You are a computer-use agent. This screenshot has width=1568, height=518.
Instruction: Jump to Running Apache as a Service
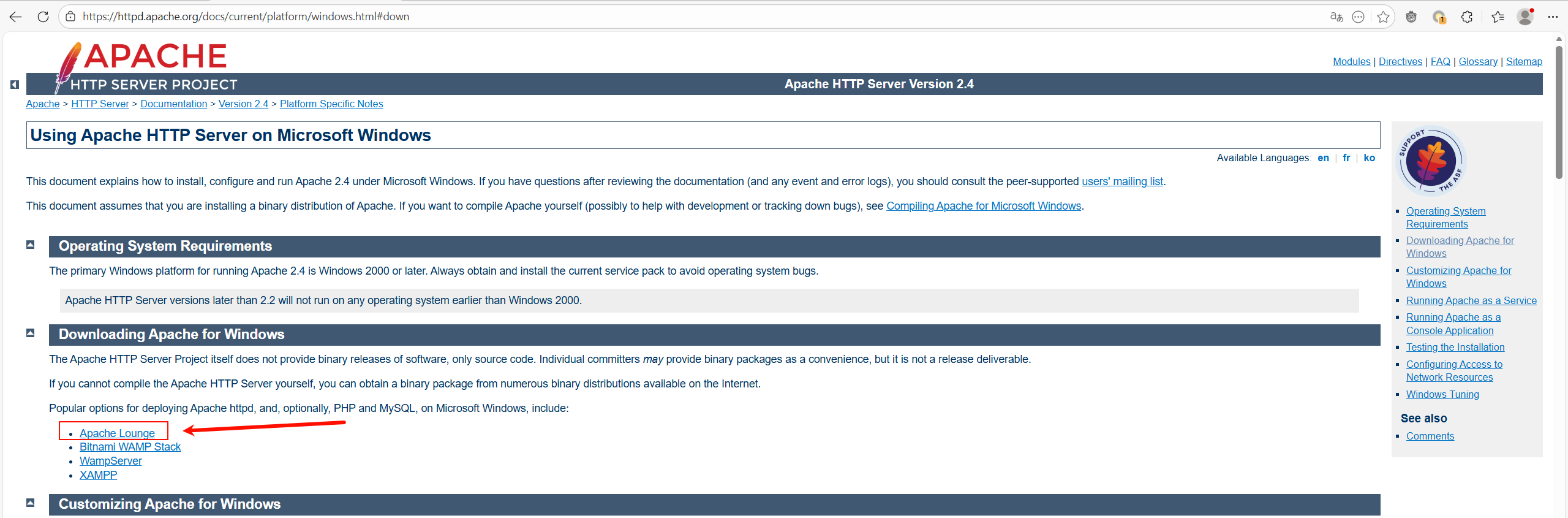click(x=1471, y=300)
